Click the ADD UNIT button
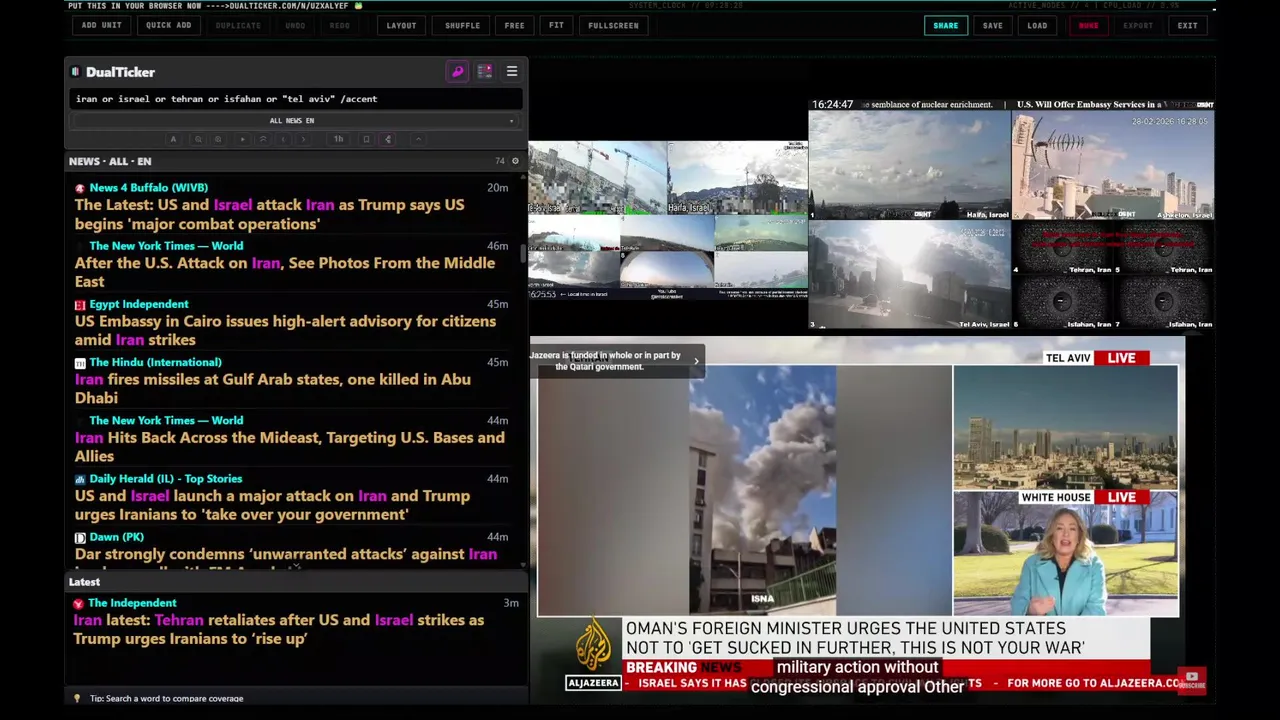 coord(101,25)
